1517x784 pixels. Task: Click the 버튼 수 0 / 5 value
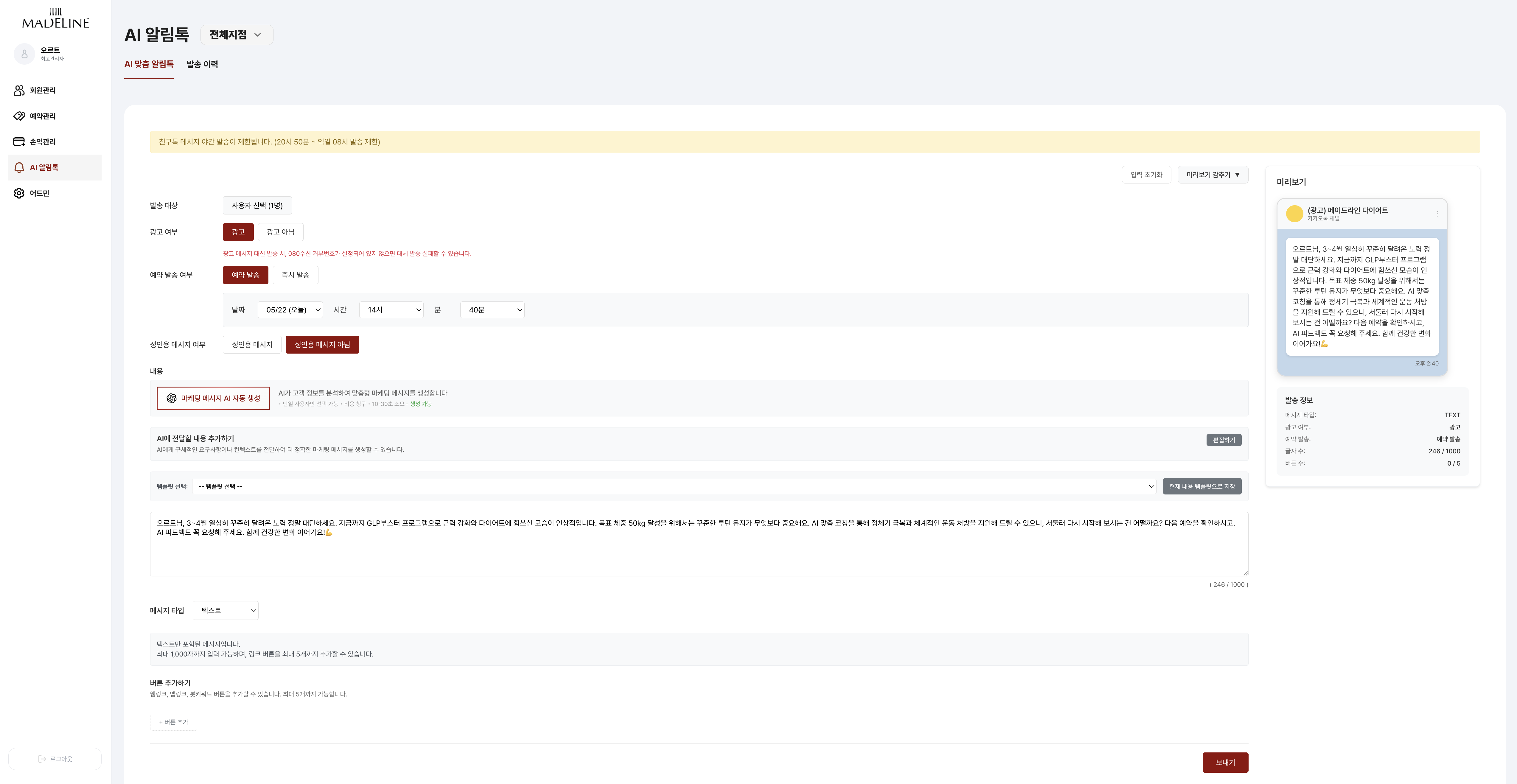(1454, 463)
